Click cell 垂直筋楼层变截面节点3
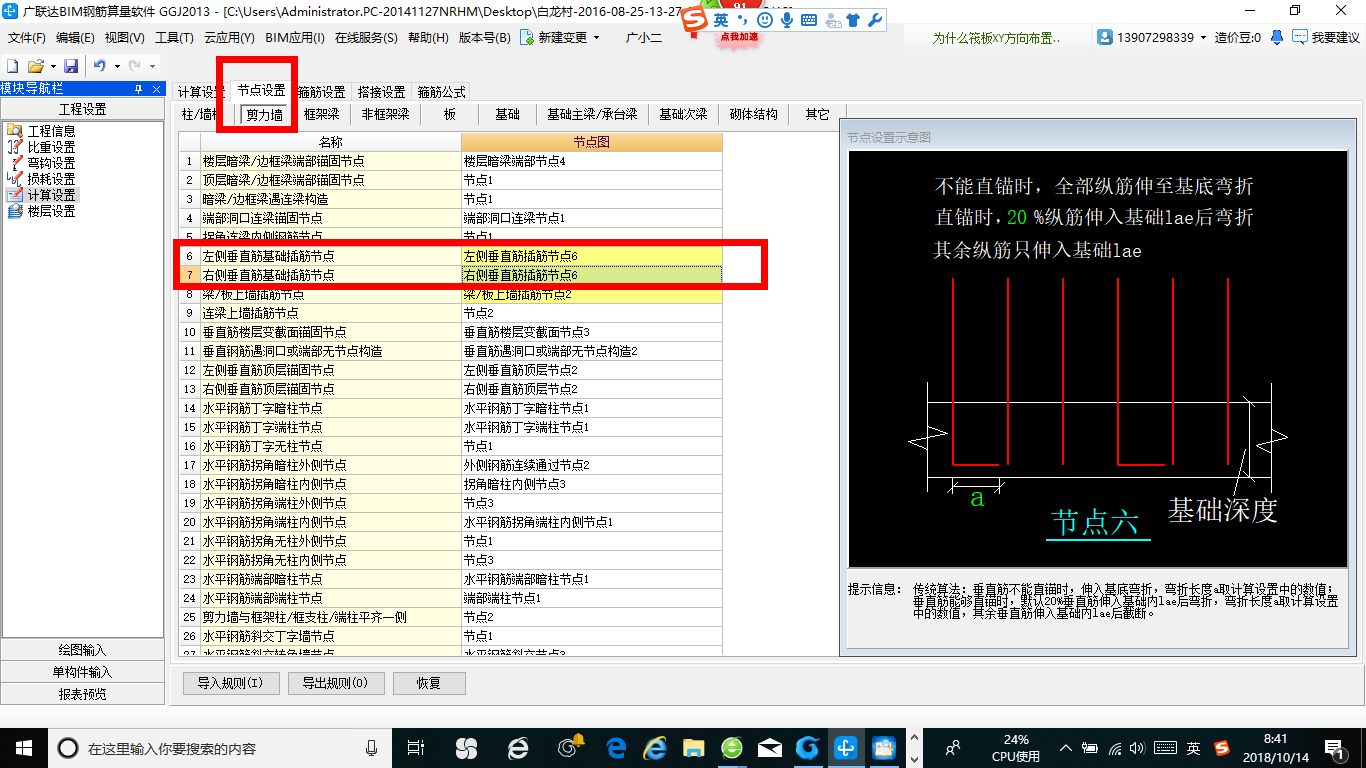The width and height of the screenshot is (1366, 768). coord(591,332)
